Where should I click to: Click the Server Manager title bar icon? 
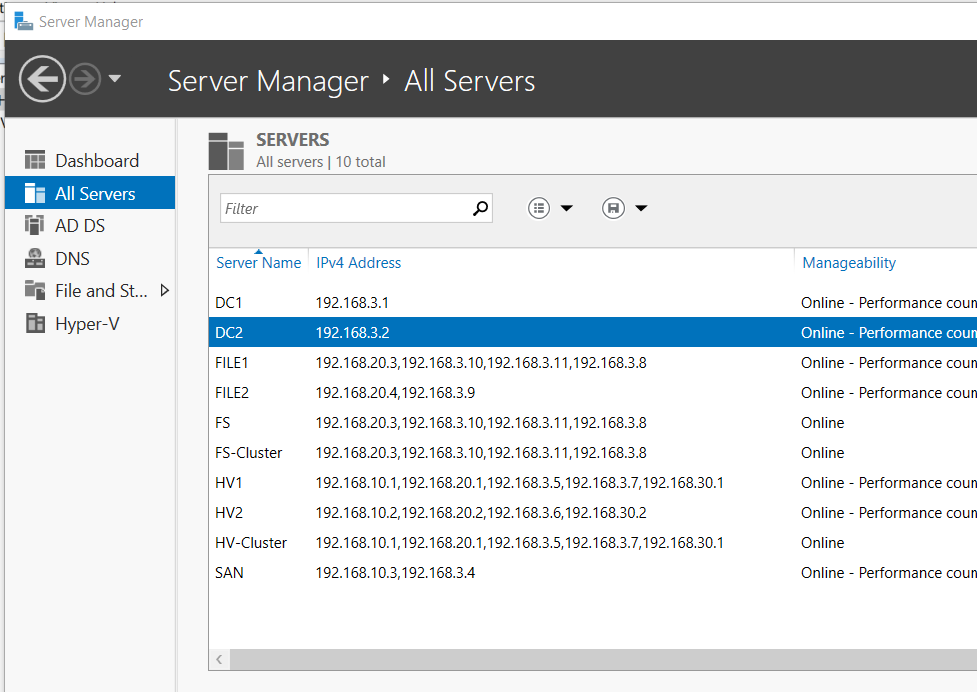(x=23, y=21)
